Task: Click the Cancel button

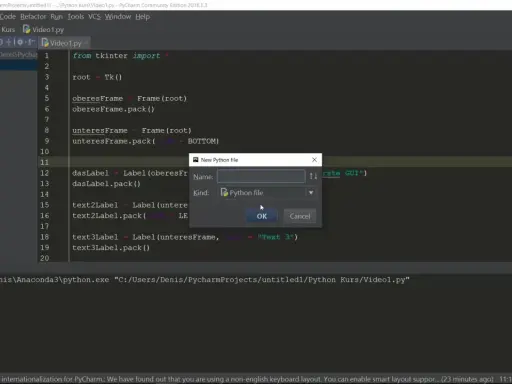Action: [300, 216]
